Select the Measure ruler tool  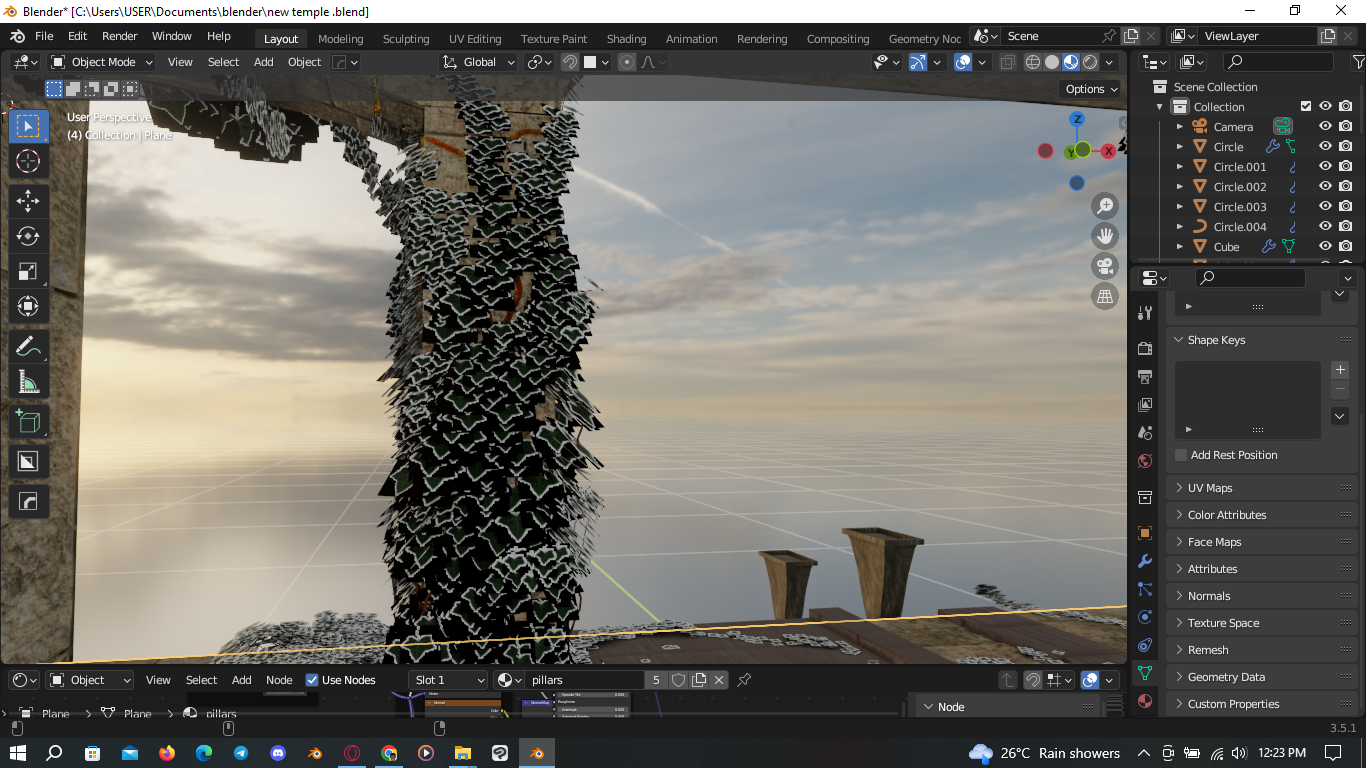[x=28, y=381]
